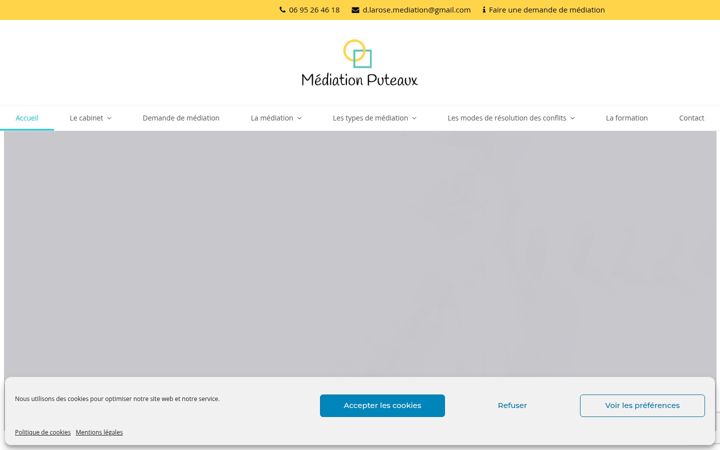Click the 'Médiation Puteaux' site title
This screenshot has width=720, height=450.
[360, 80]
